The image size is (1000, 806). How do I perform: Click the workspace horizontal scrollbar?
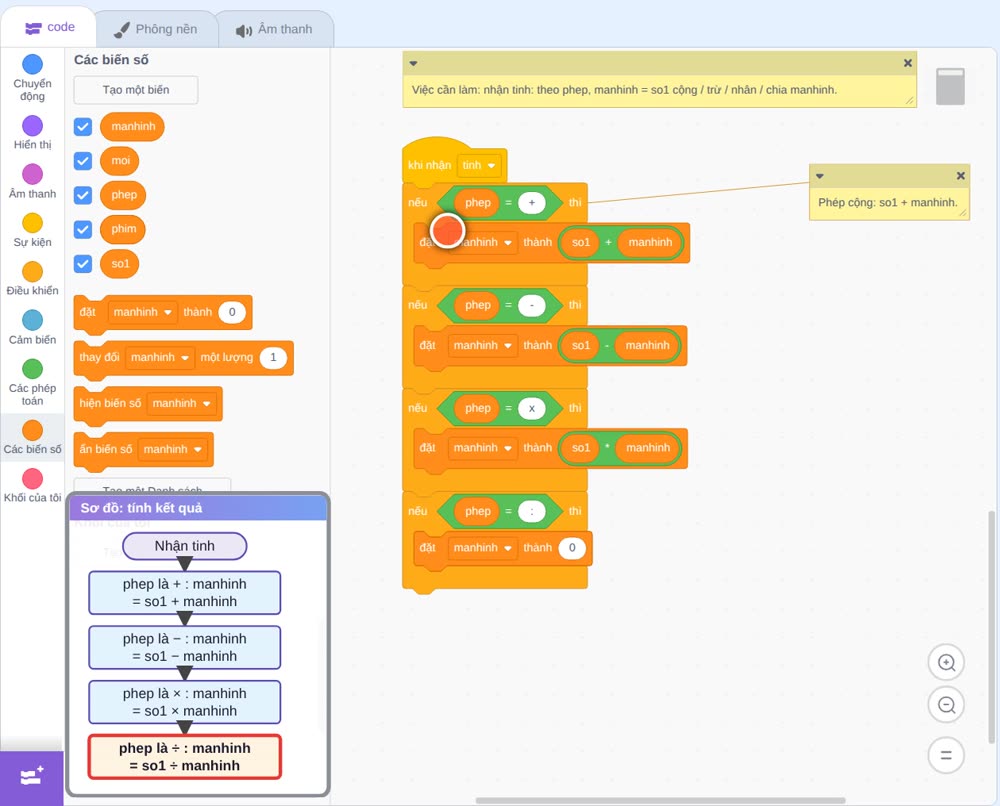[x=661, y=800]
